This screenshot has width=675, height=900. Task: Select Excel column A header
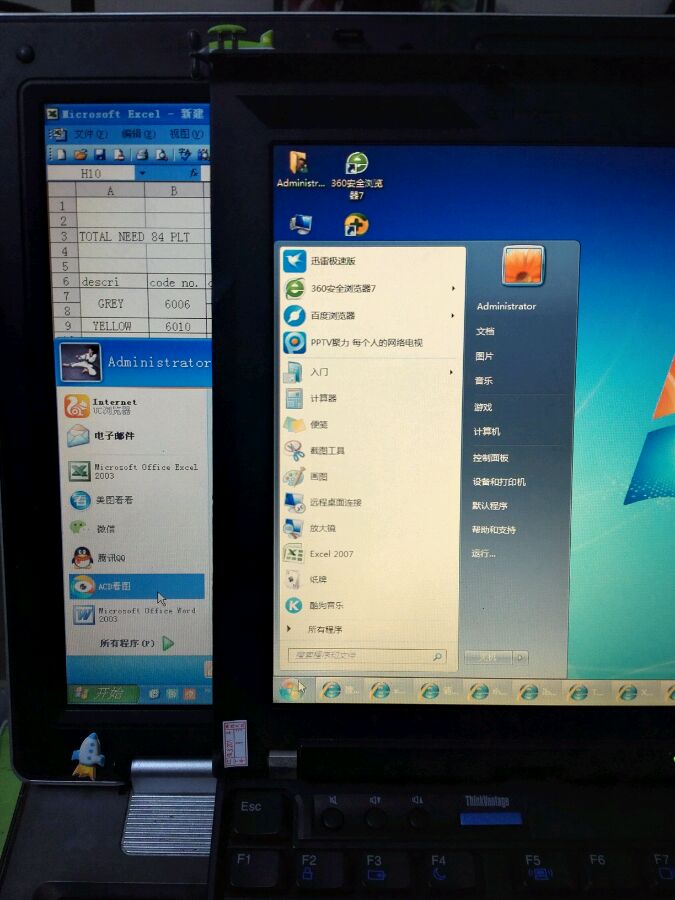(110, 191)
